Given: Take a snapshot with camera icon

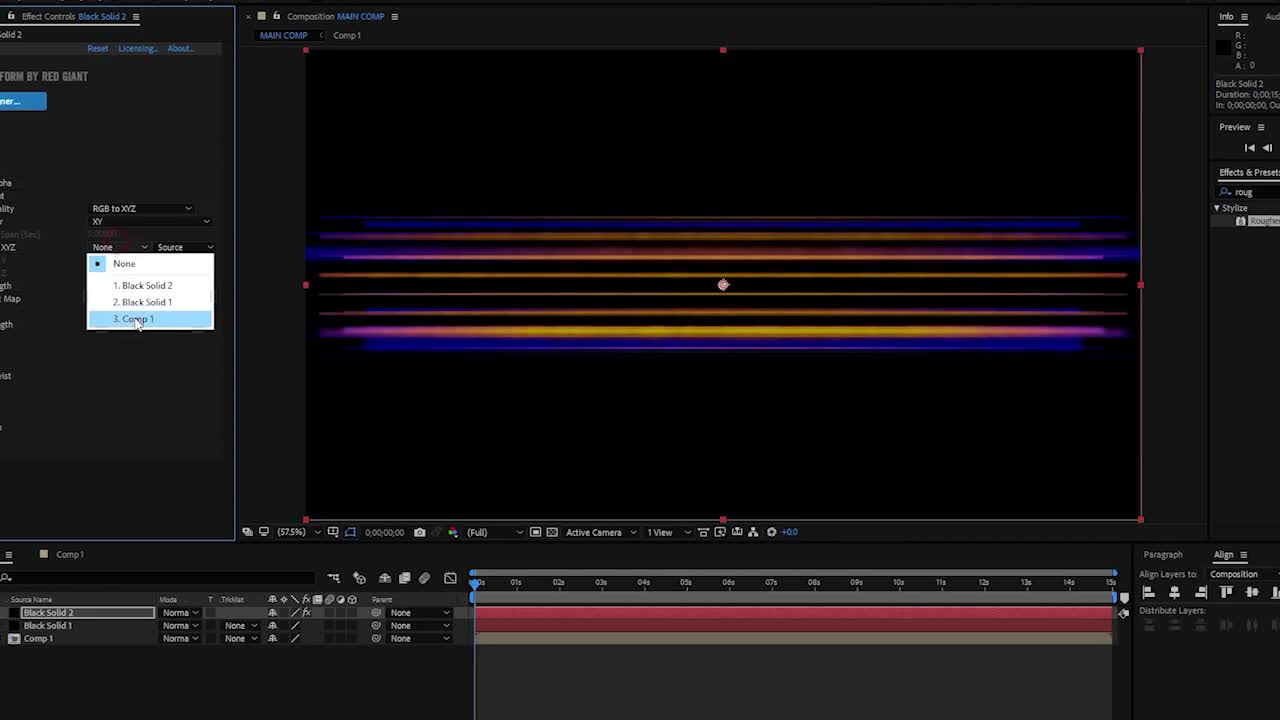Looking at the screenshot, I should pyautogui.click(x=419, y=532).
